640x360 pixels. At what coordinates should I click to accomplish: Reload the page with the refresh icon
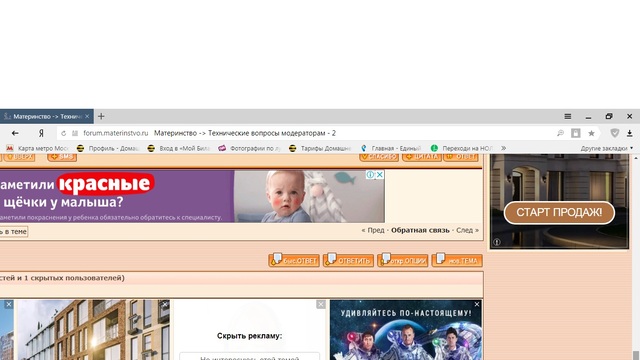click(x=63, y=133)
